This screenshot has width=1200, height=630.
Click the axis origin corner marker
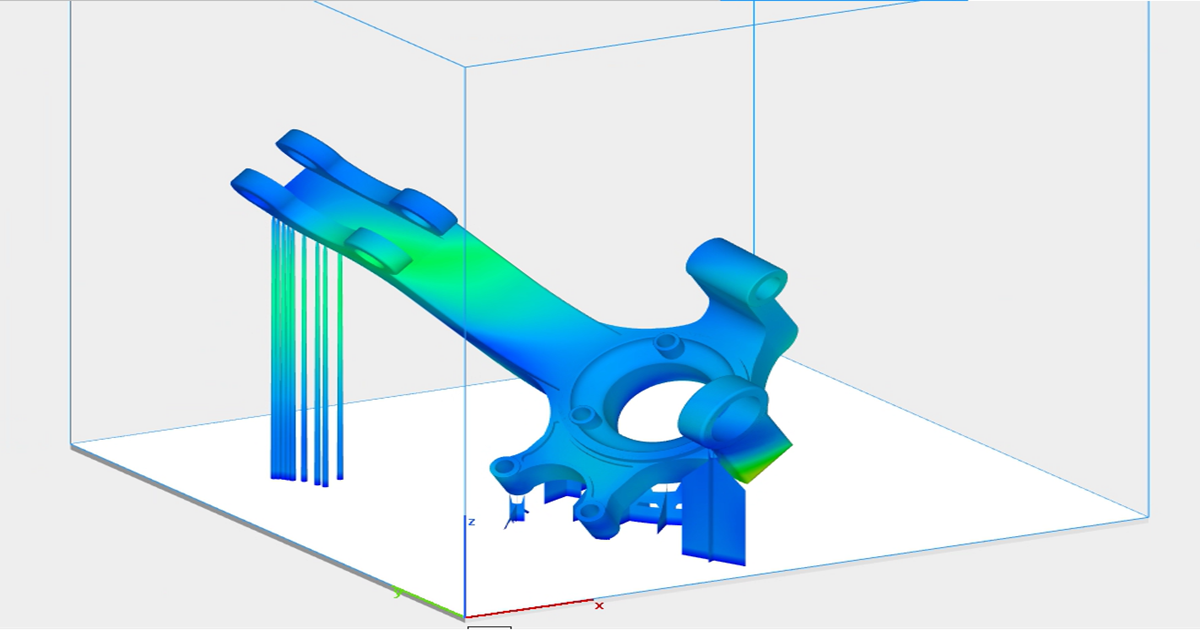(465, 617)
